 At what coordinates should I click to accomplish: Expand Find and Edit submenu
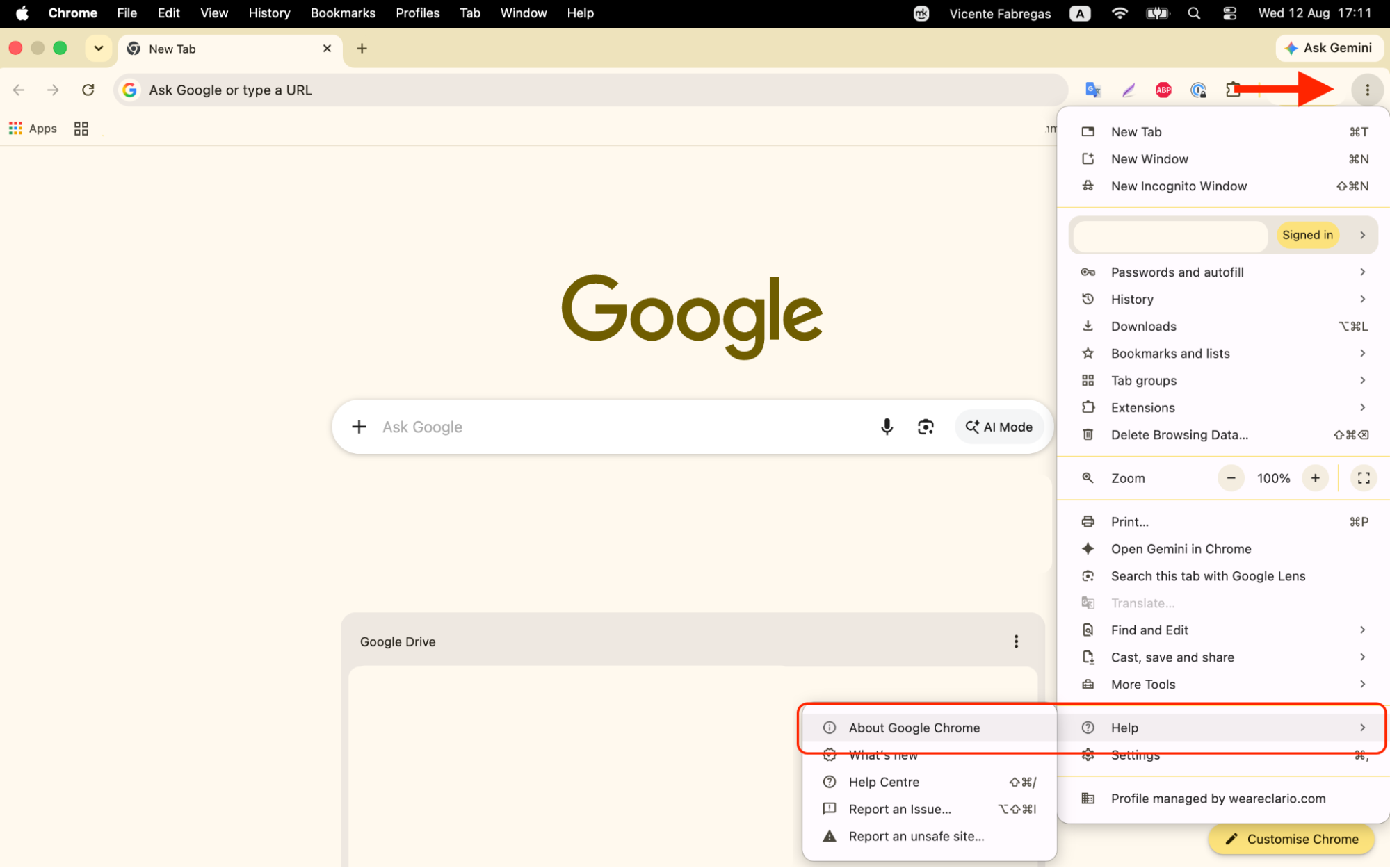tap(1222, 630)
